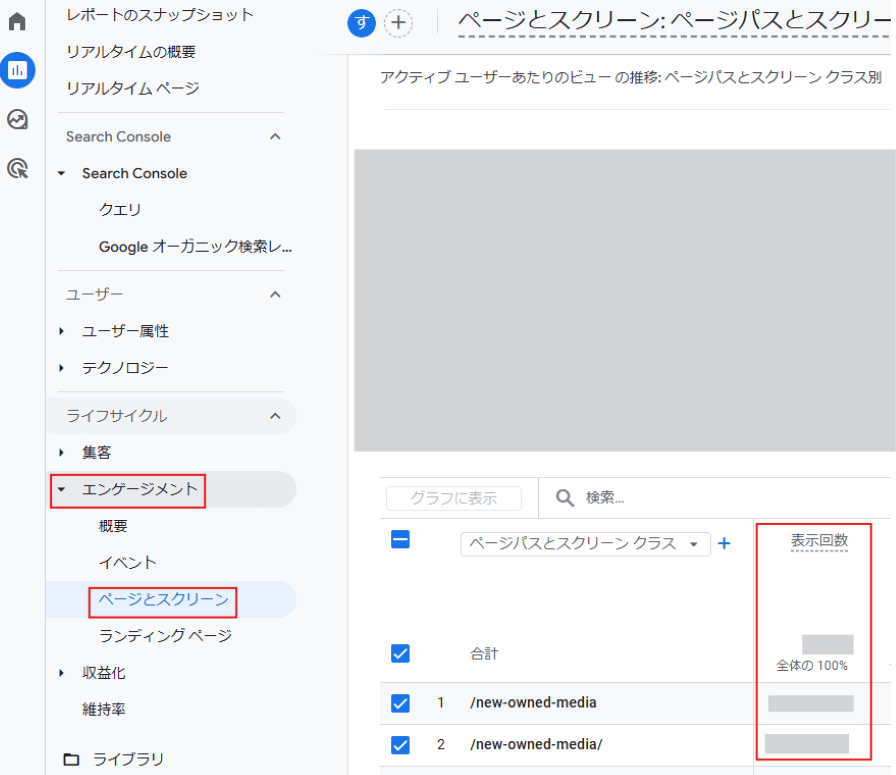Viewport: 896px width, 775px height.
Task: Collapse the エンゲージメント tree arrow
Action: [x=62, y=489]
